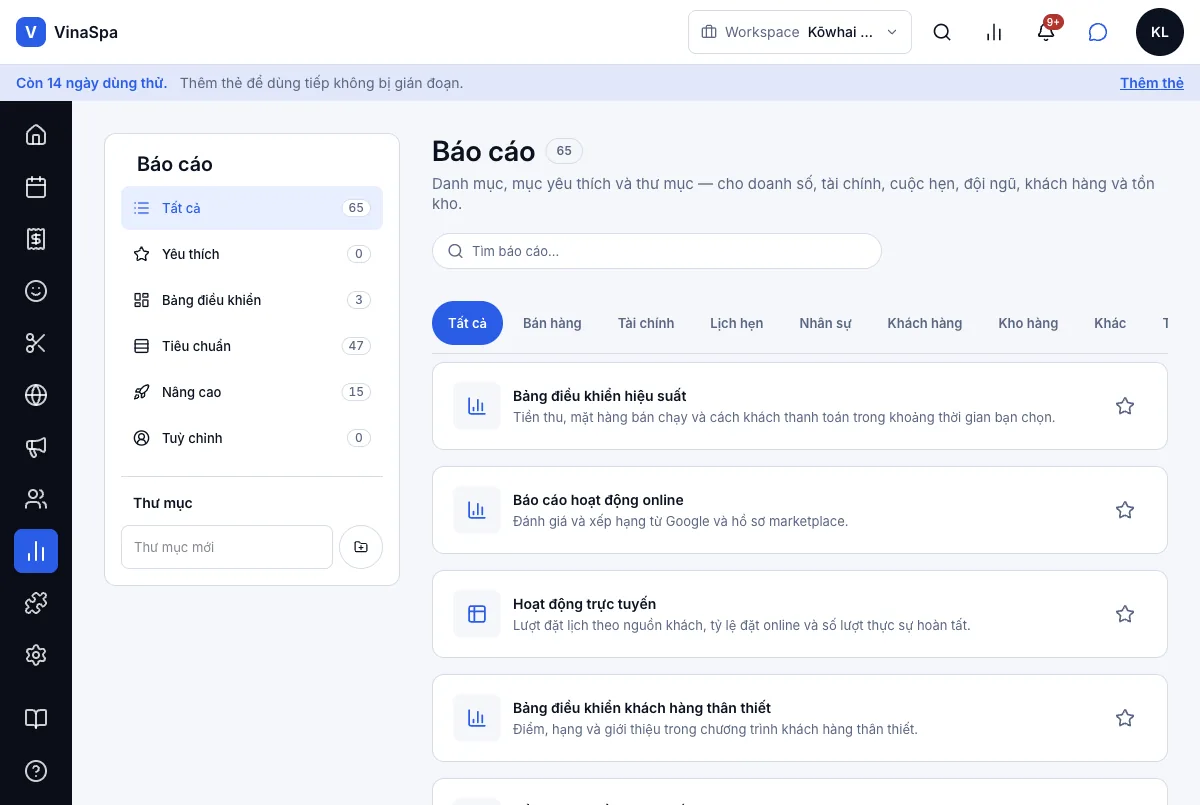The height and width of the screenshot is (805, 1200).
Task: Click the Thêm thẻ link
Action: coord(1152,83)
